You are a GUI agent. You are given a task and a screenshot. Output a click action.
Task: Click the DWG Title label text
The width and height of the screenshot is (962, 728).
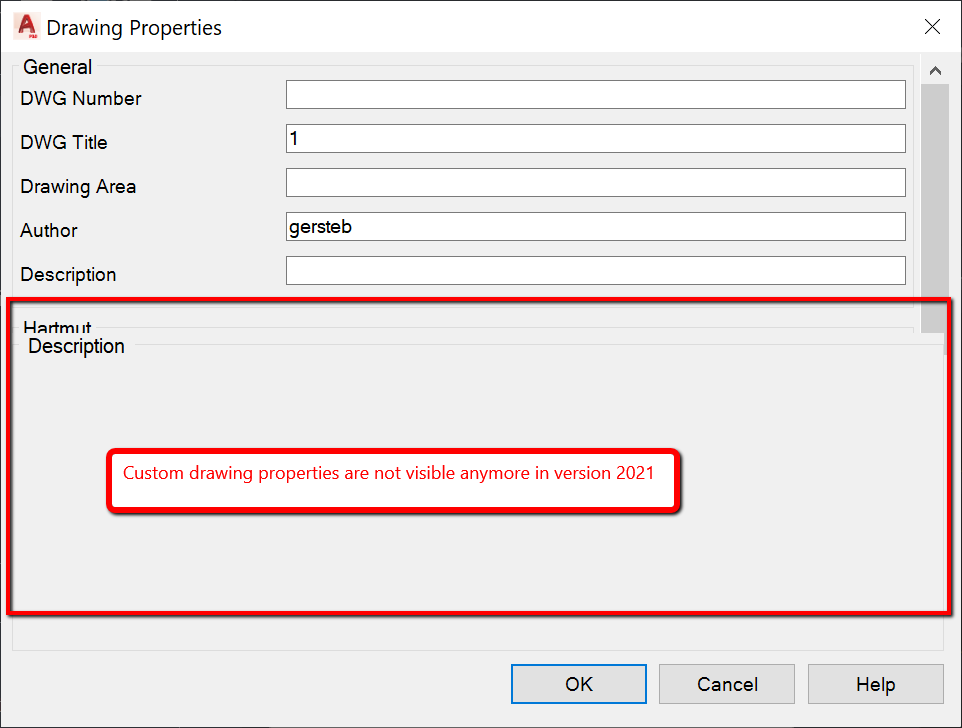[x=63, y=142]
